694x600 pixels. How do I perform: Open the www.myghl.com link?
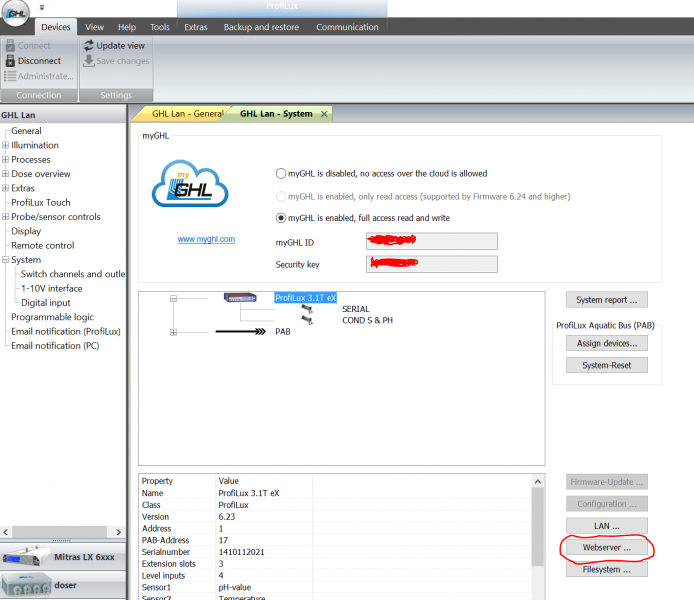click(206, 240)
